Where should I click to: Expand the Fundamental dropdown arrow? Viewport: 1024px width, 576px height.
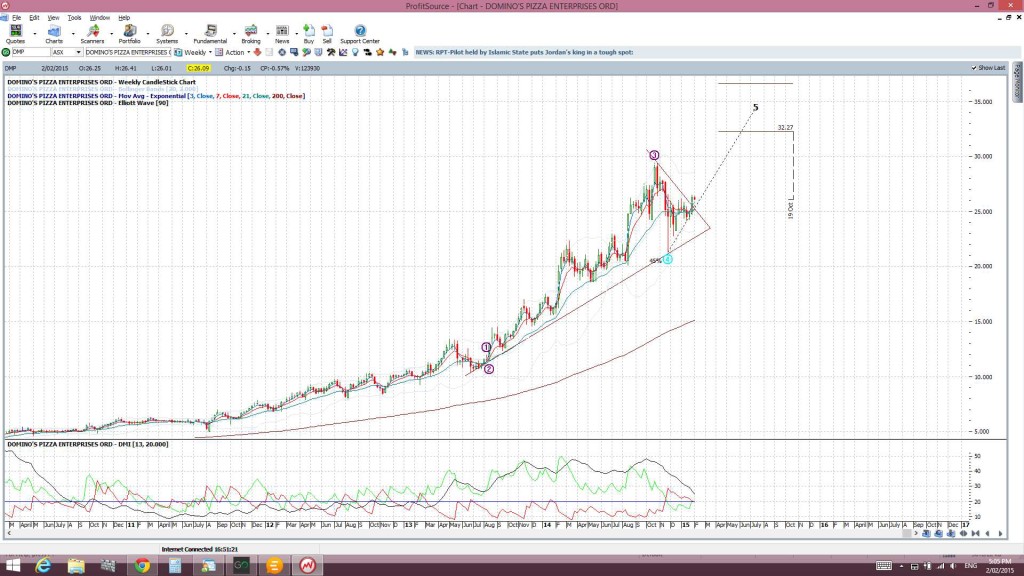(x=234, y=33)
